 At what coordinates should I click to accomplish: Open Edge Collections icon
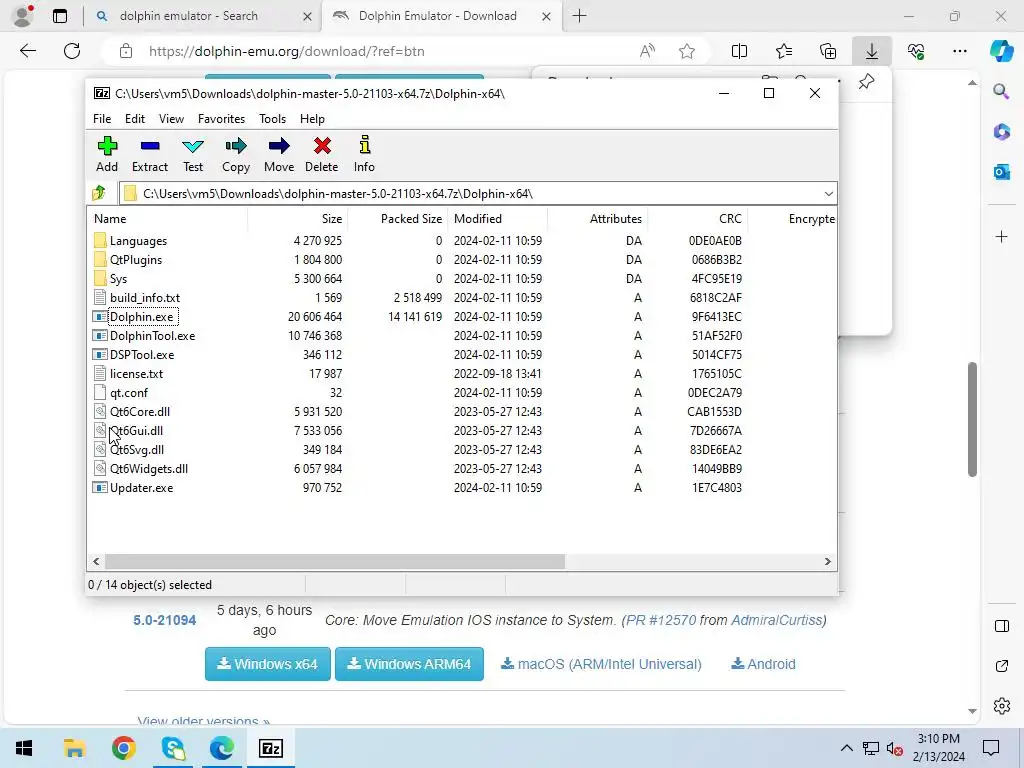coord(827,51)
